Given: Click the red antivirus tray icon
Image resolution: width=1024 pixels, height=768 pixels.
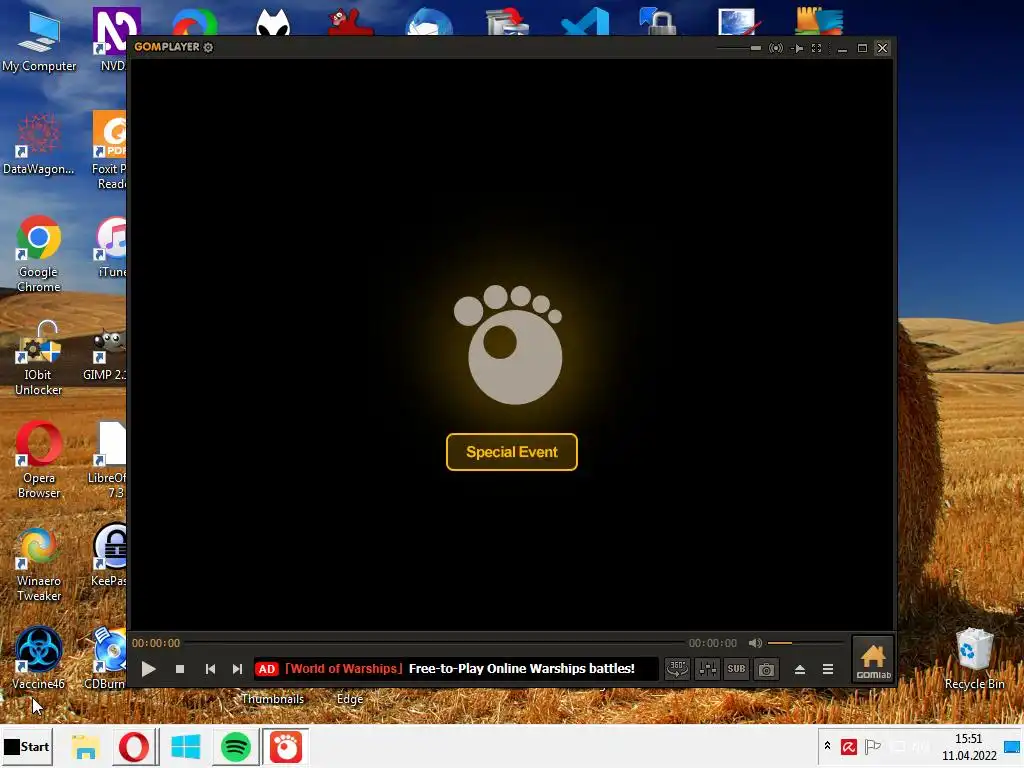Looking at the screenshot, I should [848, 746].
